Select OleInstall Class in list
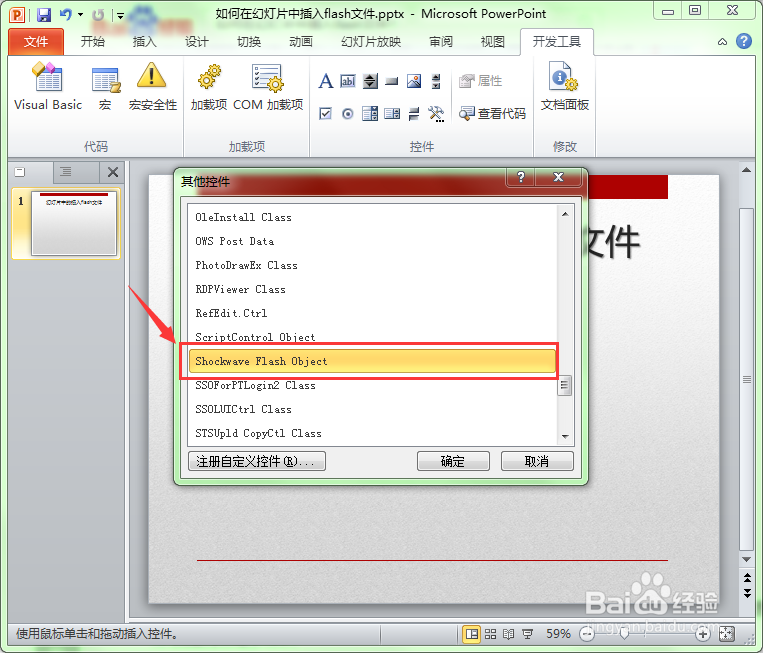The width and height of the screenshot is (763, 653). 372,218
